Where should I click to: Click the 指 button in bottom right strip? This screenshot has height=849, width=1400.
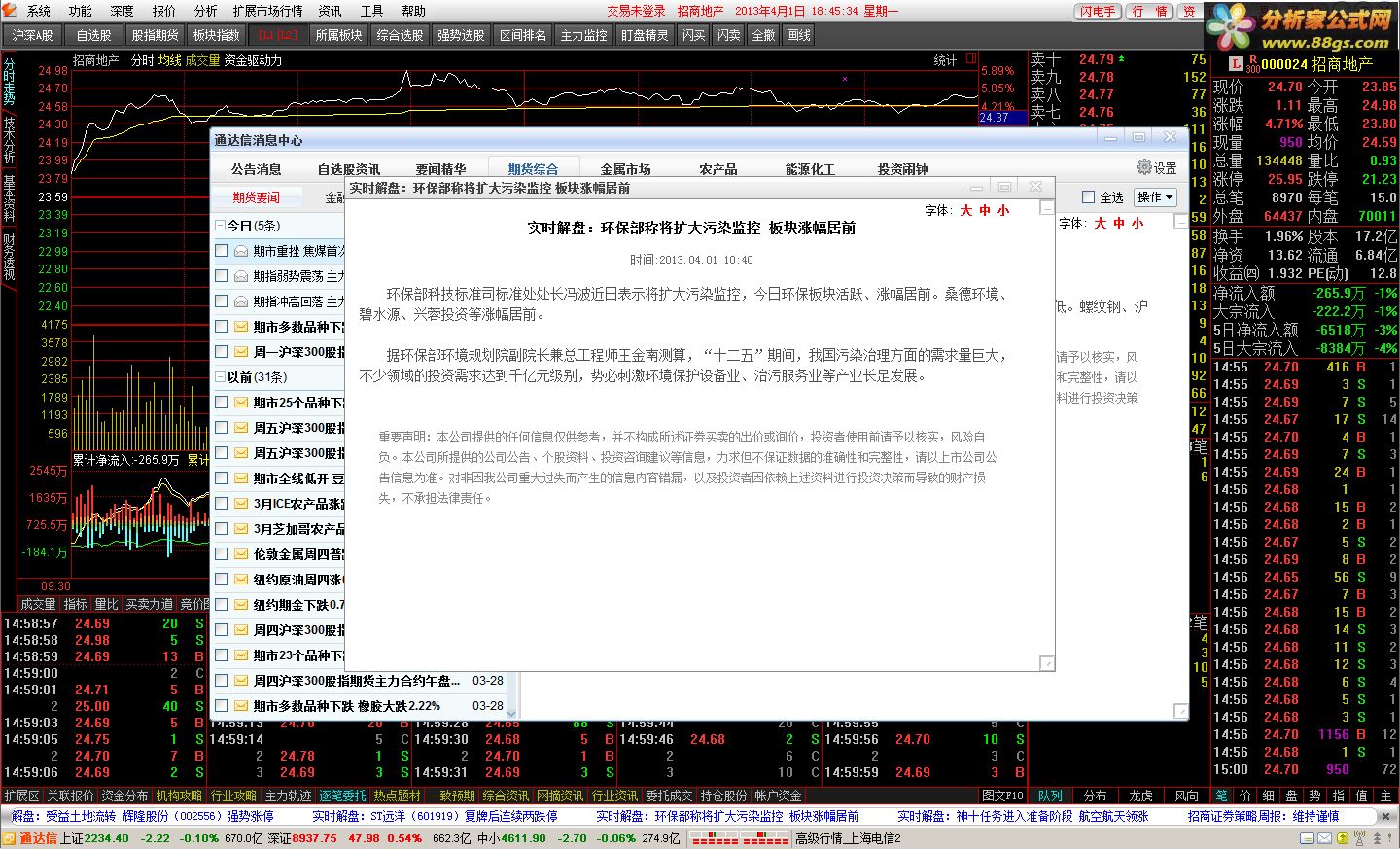[x=1338, y=796]
